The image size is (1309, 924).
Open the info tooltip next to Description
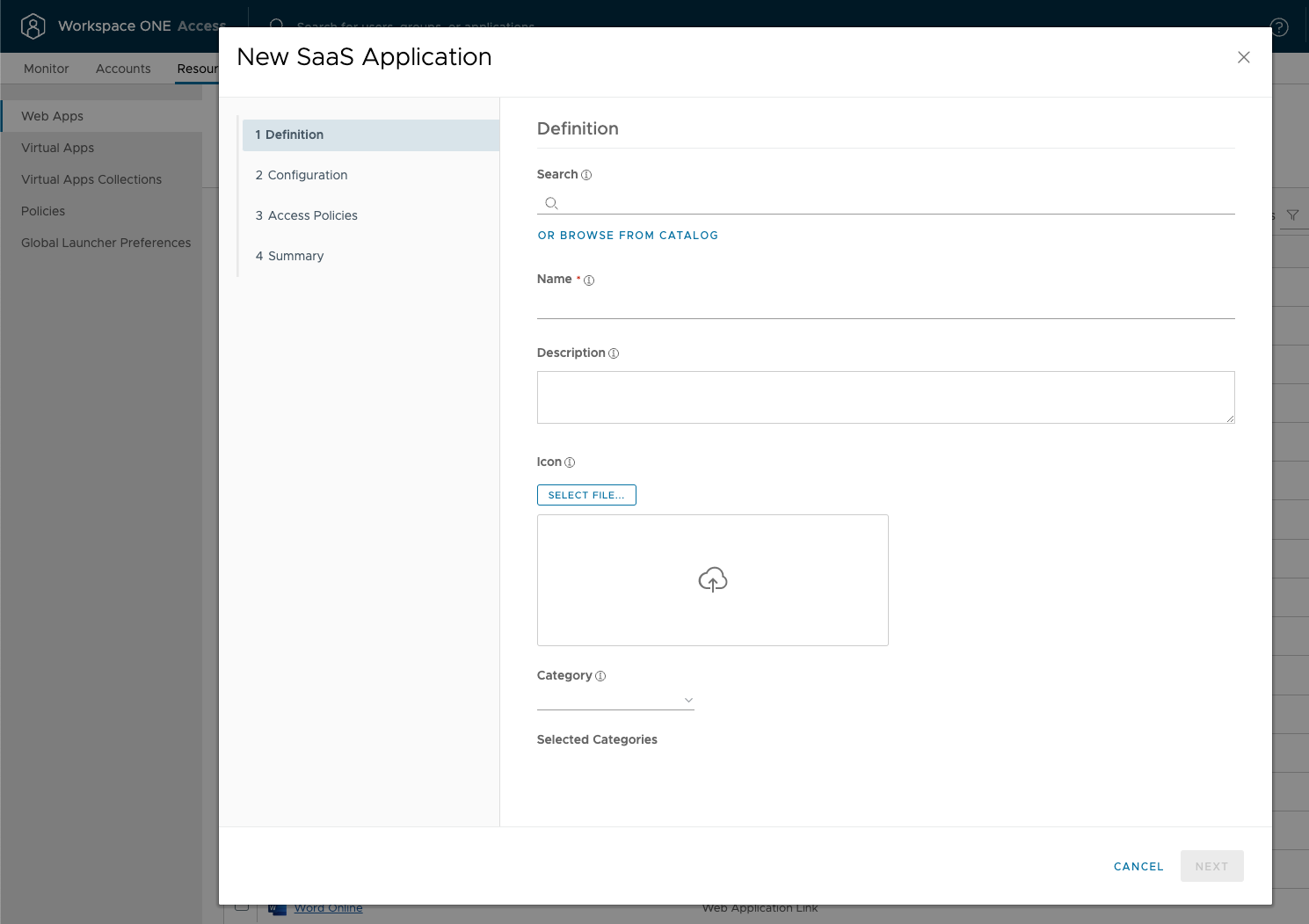[615, 353]
